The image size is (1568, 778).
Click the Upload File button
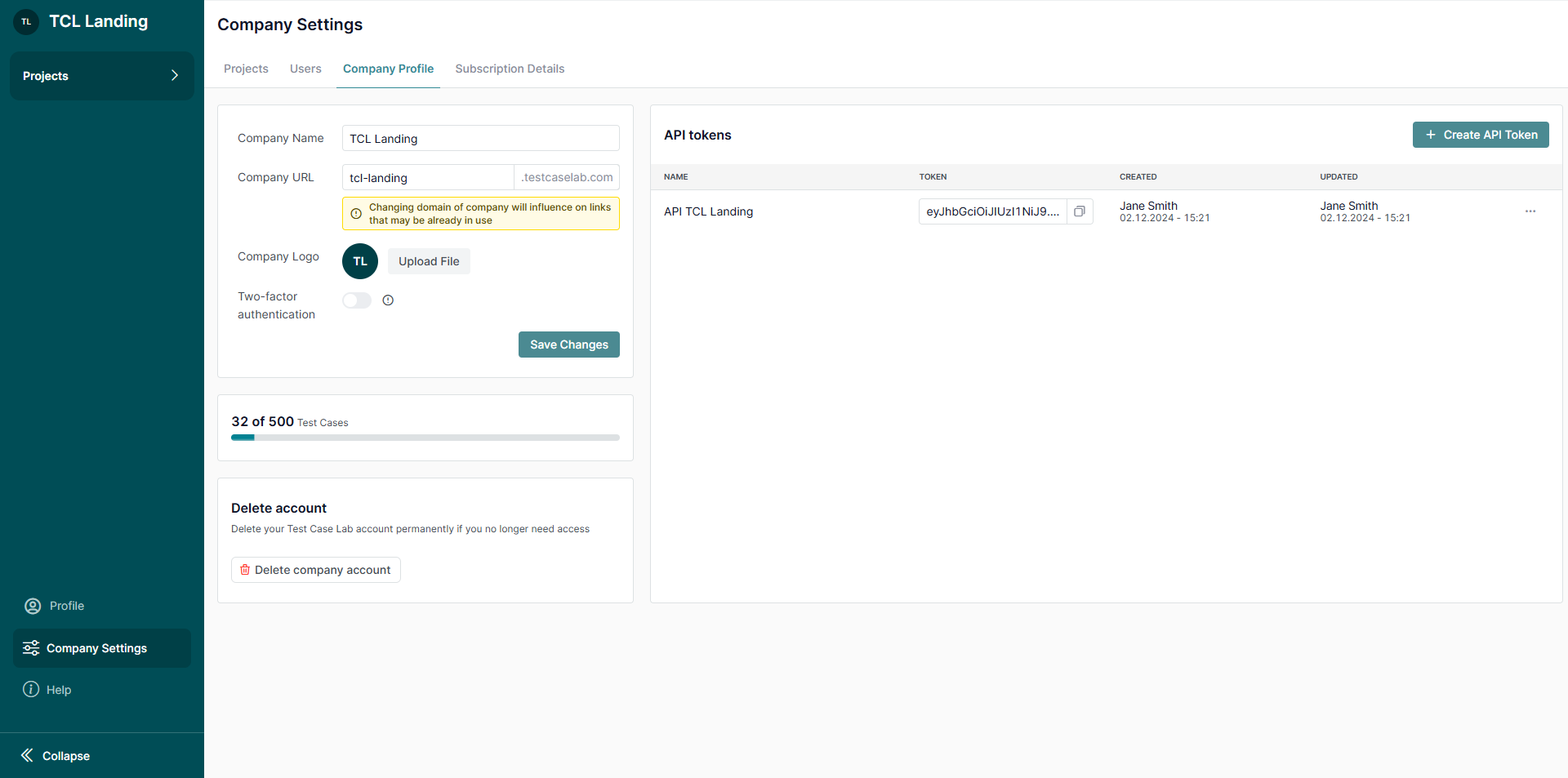click(x=429, y=261)
